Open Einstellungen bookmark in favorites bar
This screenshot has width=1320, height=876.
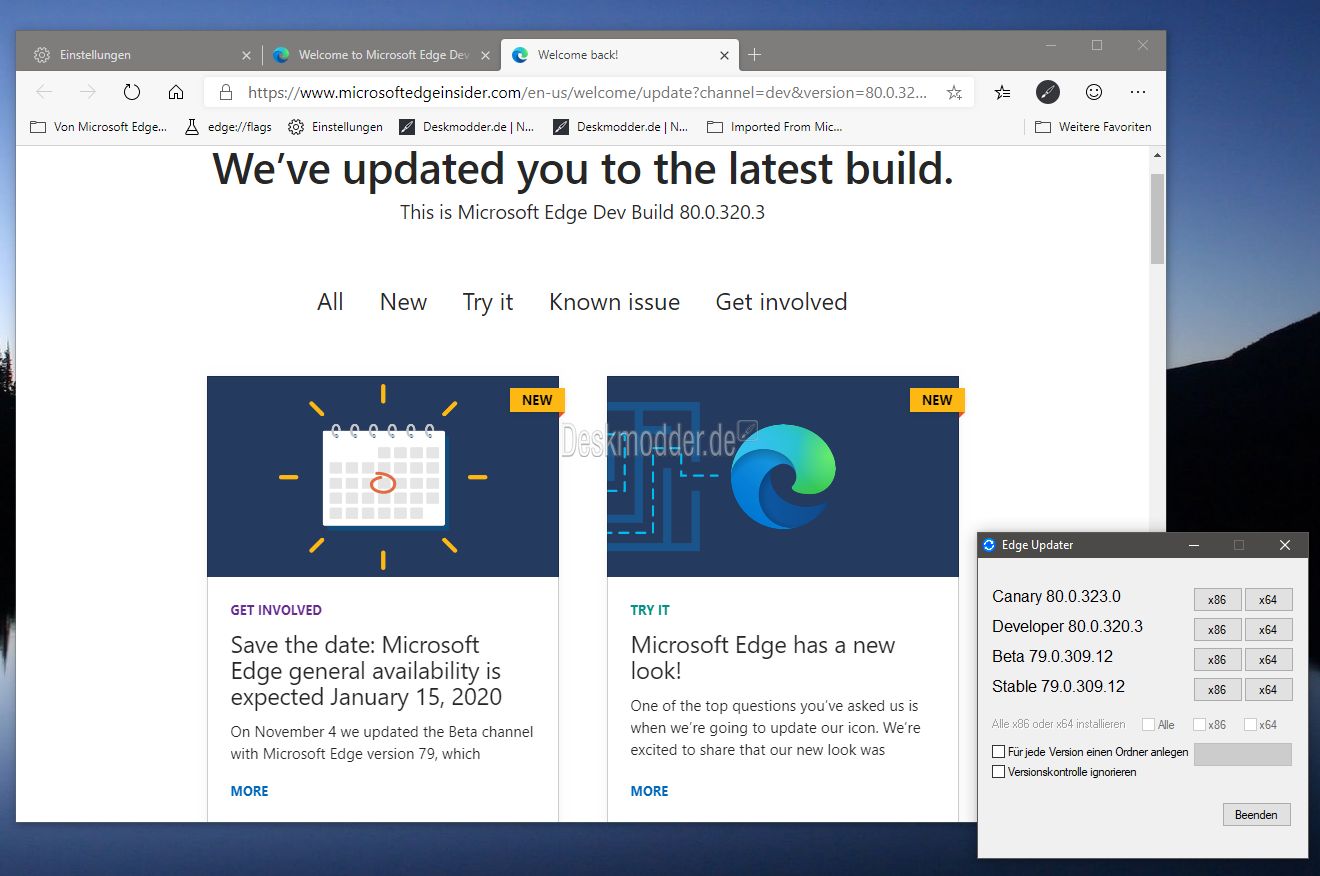pyautogui.click(x=335, y=127)
